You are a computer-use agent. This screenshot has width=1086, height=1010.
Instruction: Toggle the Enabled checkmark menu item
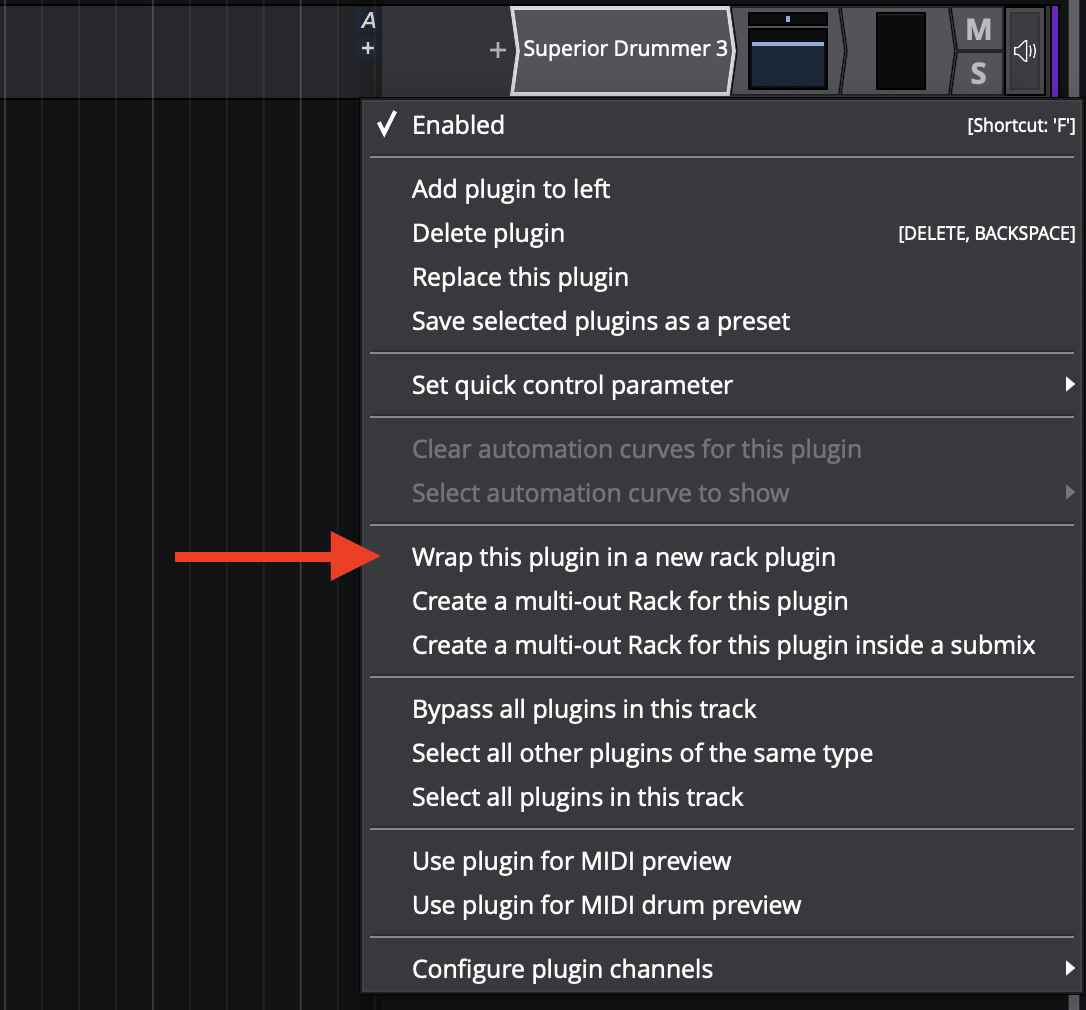pos(458,125)
